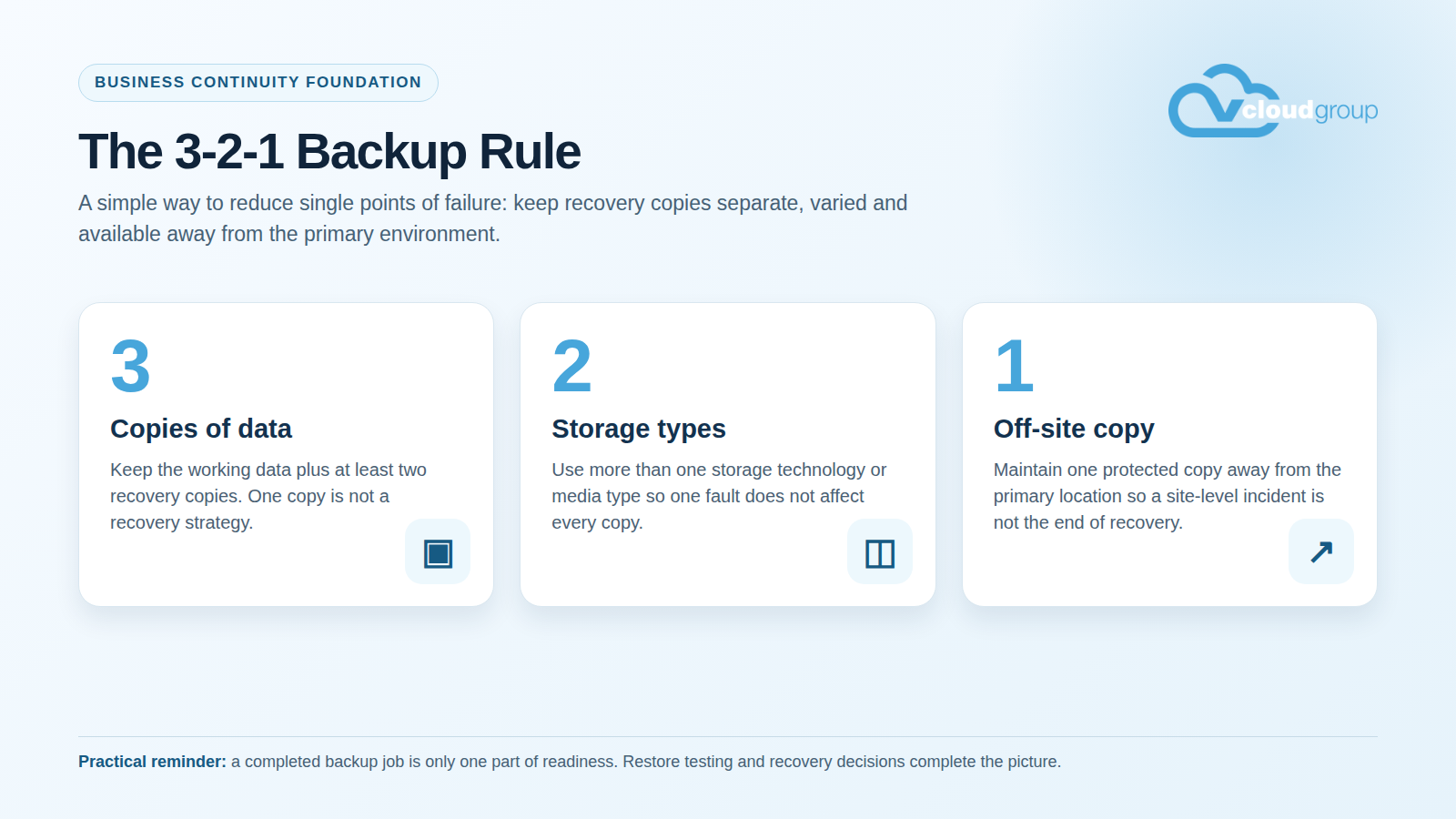
Task: Click the cloudgroup logo
Action: point(1272,101)
